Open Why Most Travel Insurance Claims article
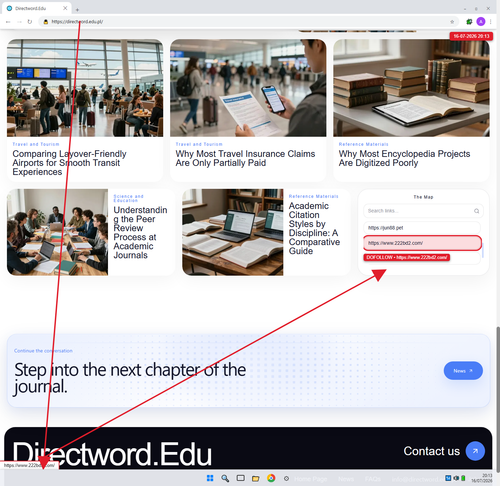Viewport: 500px width, 486px height. (245, 158)
